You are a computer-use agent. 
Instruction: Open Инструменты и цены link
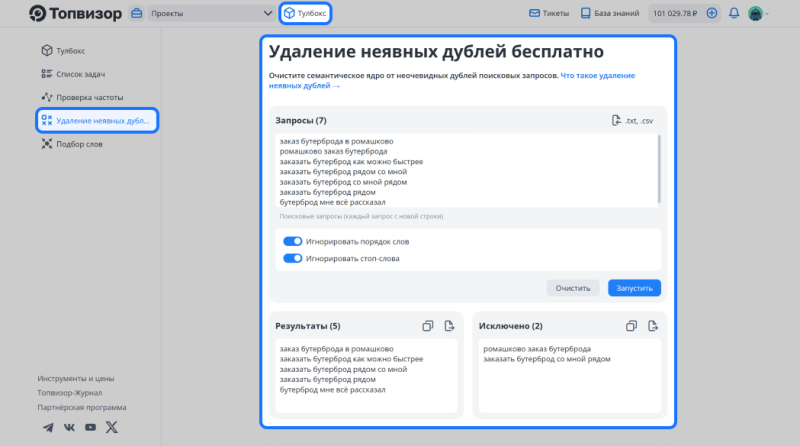click(76, 379)
